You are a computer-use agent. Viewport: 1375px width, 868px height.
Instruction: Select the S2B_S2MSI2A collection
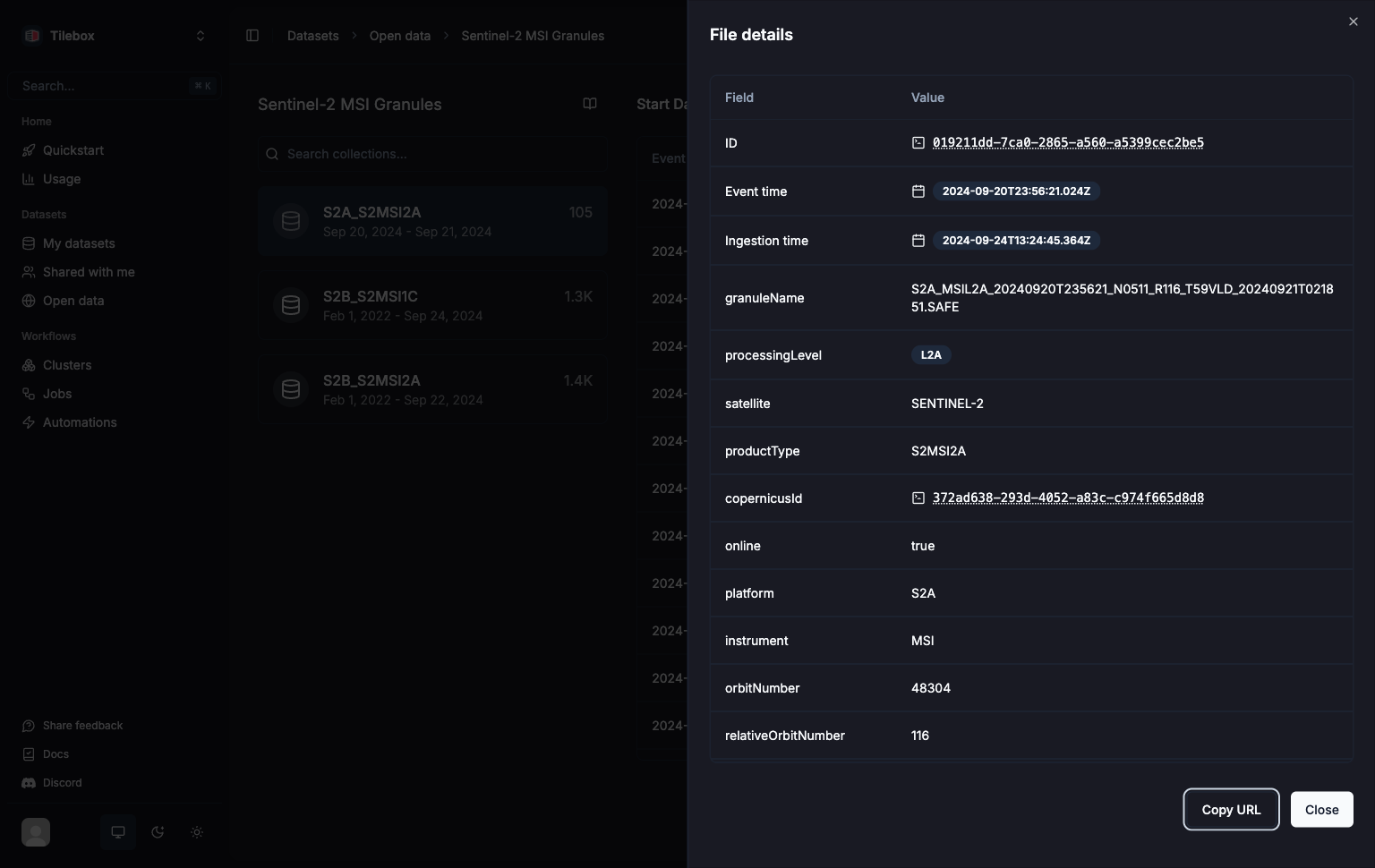[432, 389]
